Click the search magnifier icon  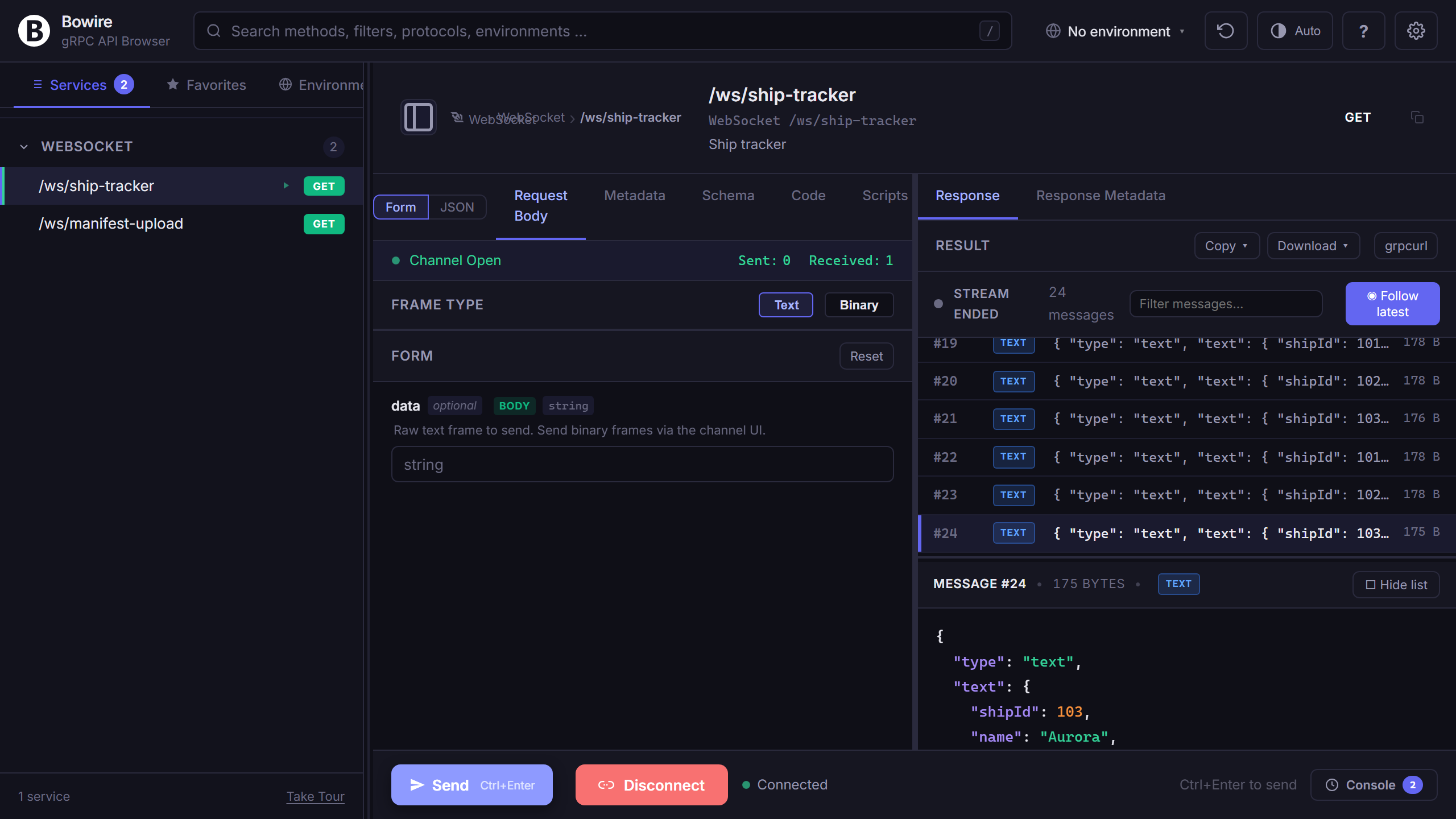point(214,31)
